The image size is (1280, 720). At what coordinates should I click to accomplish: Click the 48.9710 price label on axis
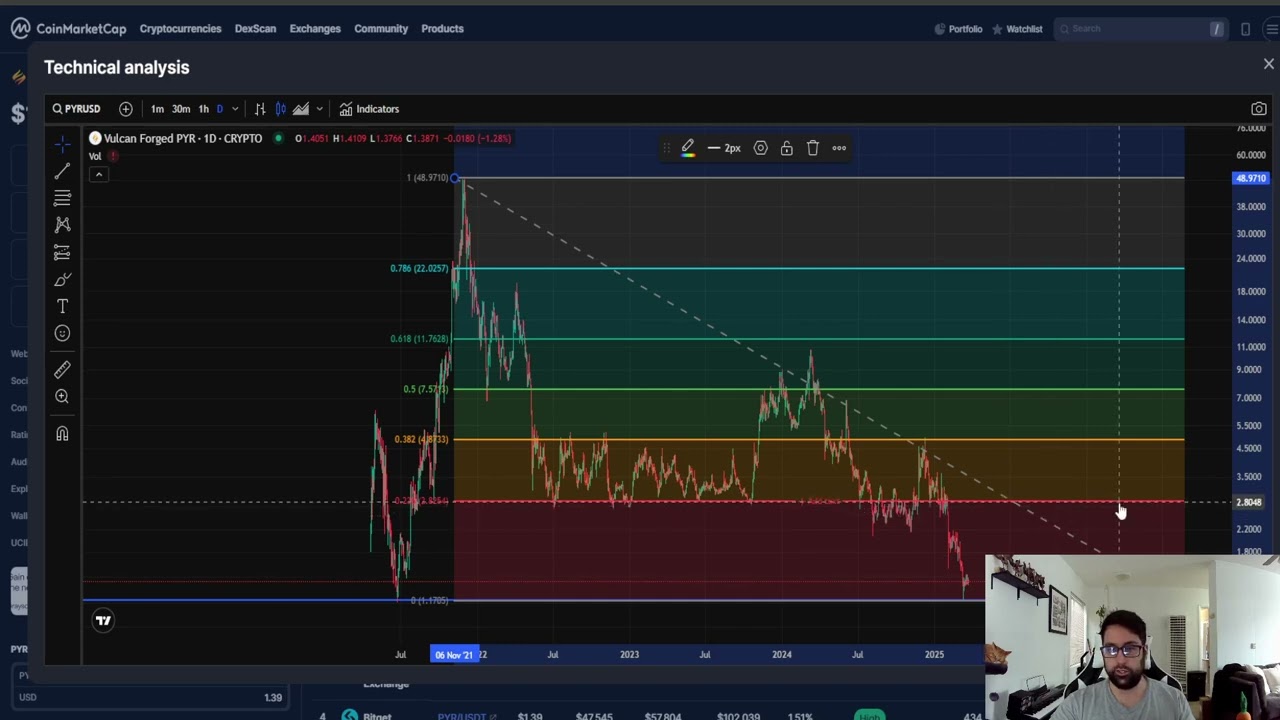point(1251,178)
